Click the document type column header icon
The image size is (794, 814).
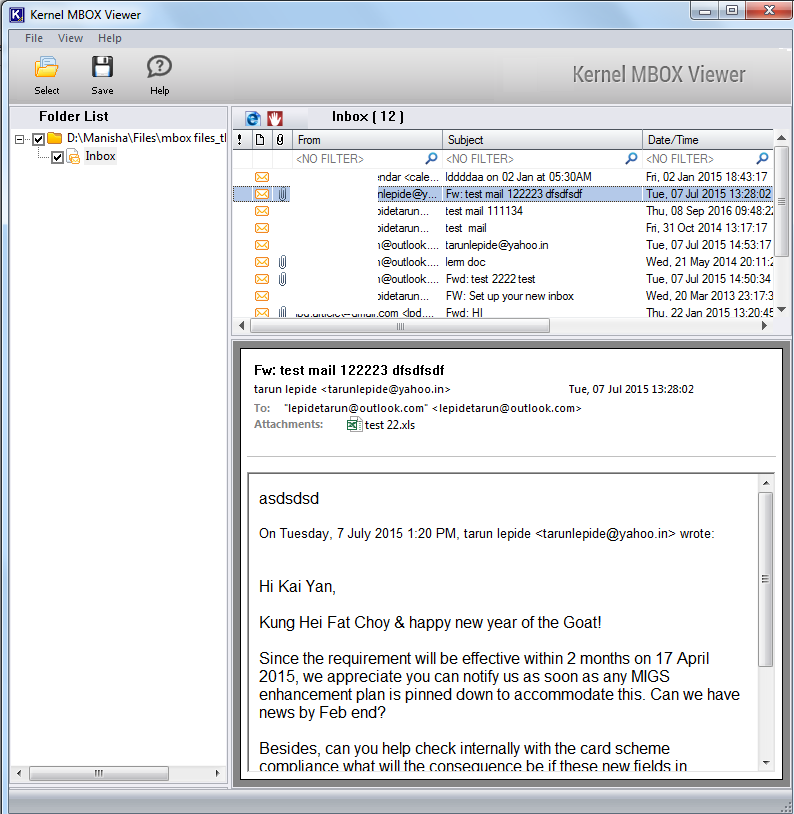(260, 140)
